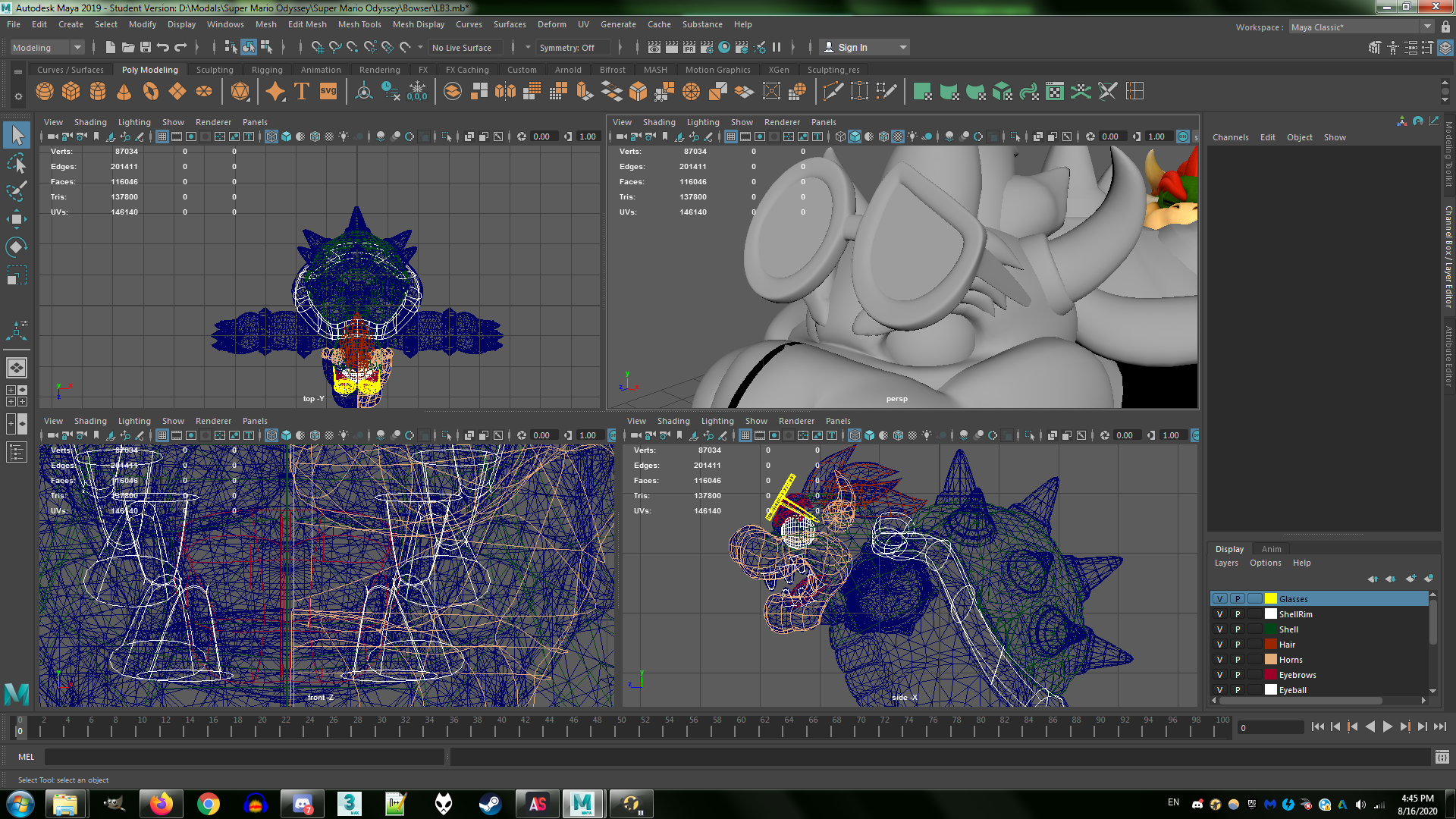Open Shading menu in persp viewport
1456x819 pixels.
coord(659,122)
